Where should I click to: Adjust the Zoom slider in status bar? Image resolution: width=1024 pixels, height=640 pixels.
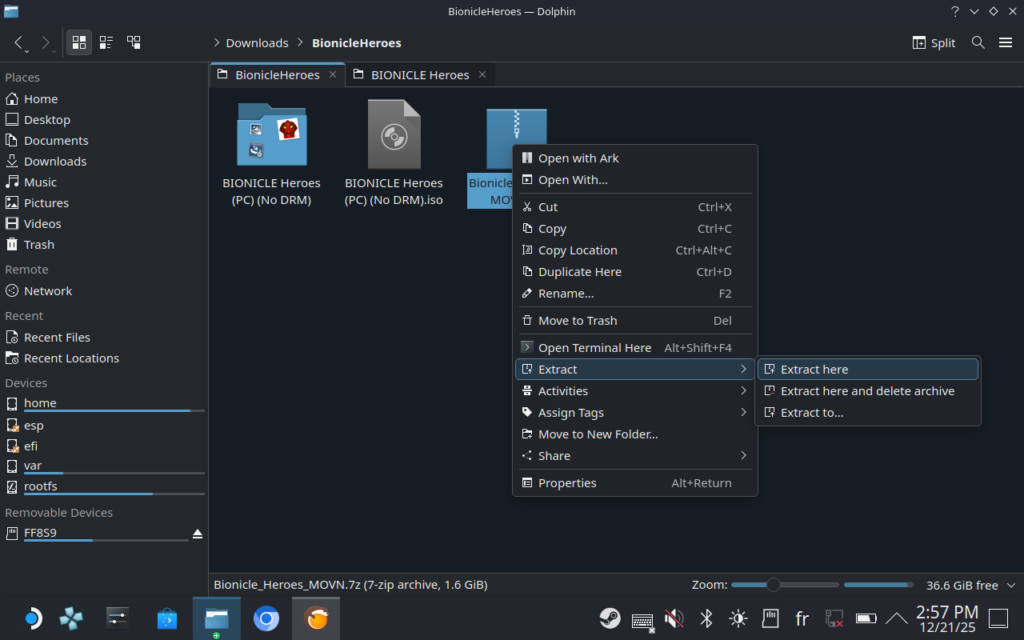click(772, 585)
